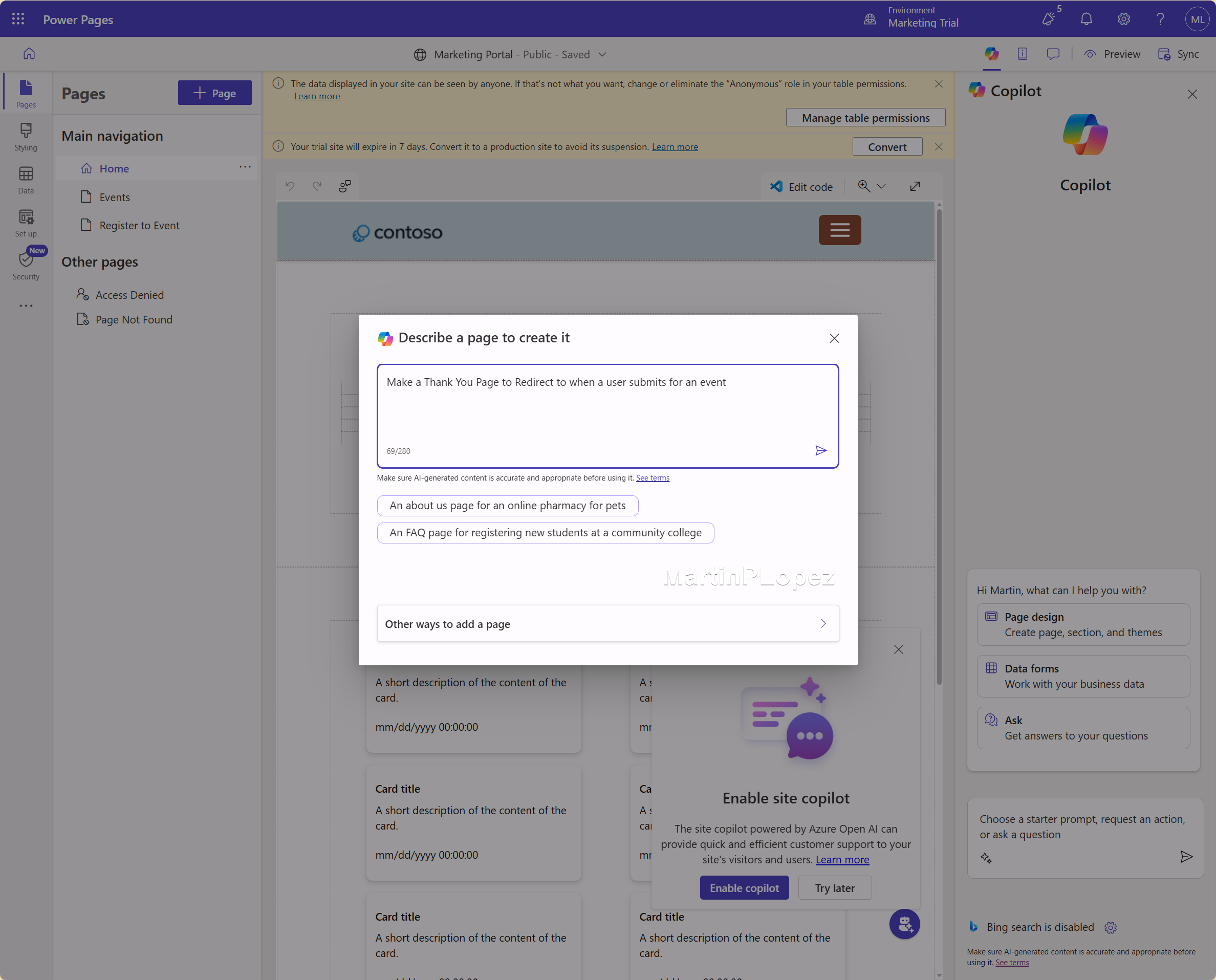Open the Styling workspace in sidebar

[26, 137]
